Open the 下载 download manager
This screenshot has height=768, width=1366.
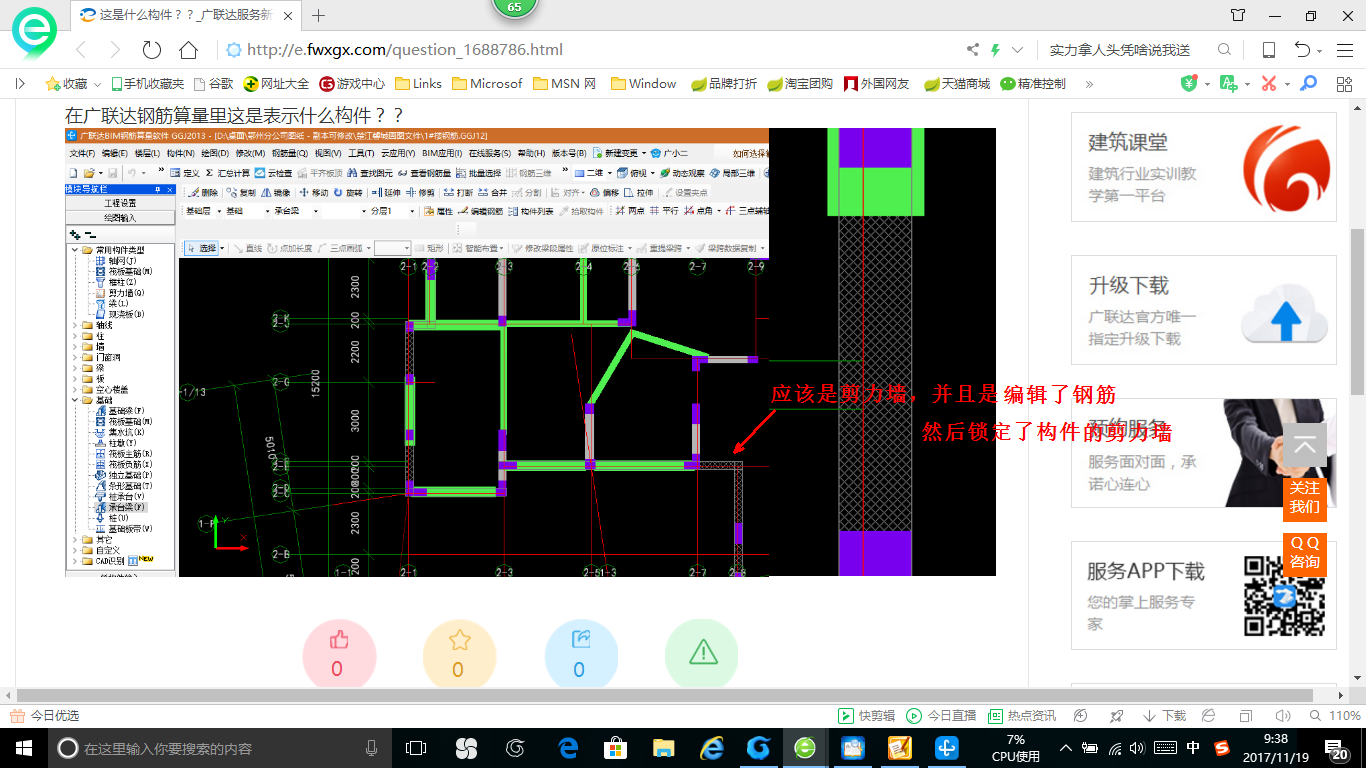point(1163,716)
